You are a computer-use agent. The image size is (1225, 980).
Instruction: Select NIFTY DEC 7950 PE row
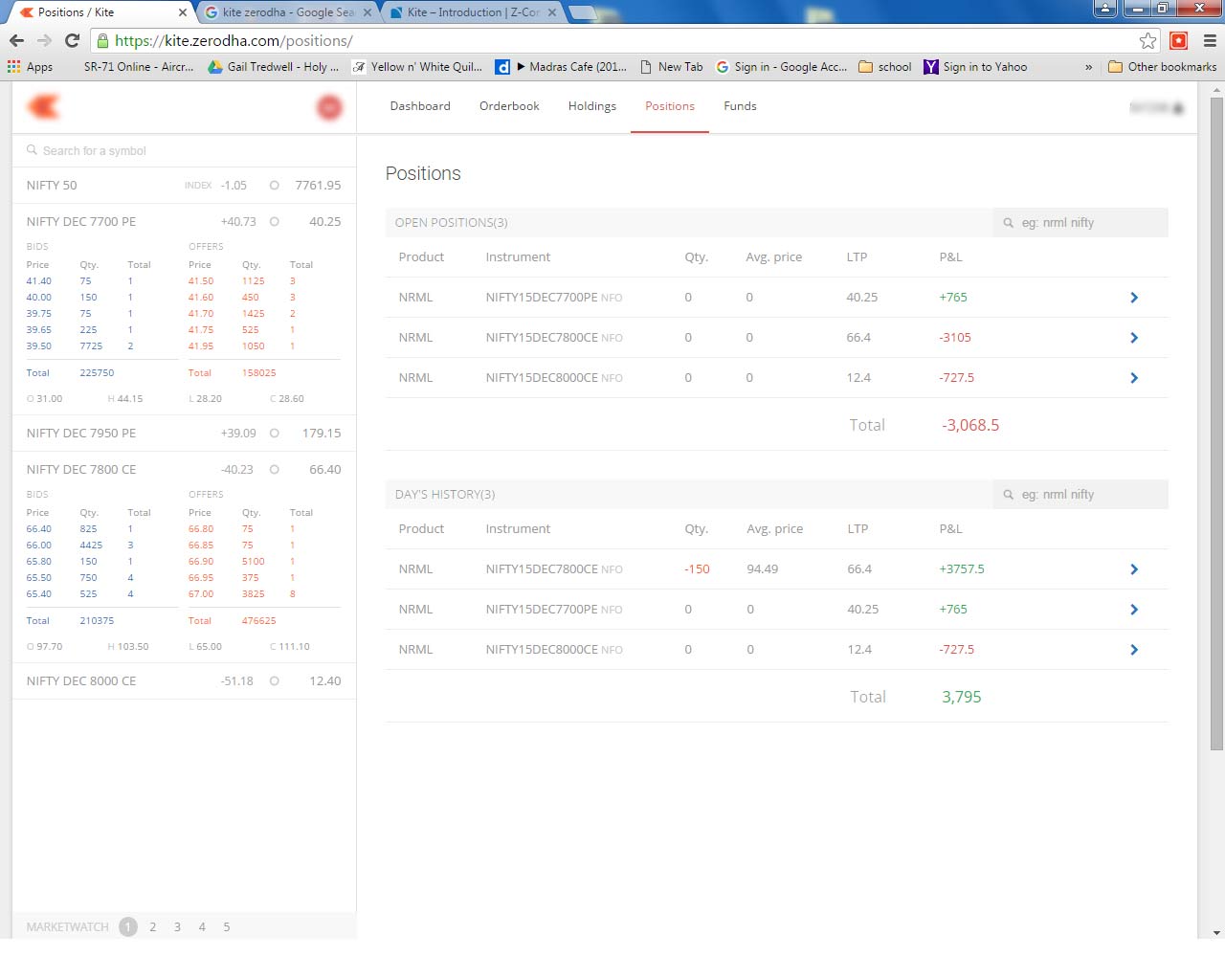pyautogui.click(x=184, y=434)
